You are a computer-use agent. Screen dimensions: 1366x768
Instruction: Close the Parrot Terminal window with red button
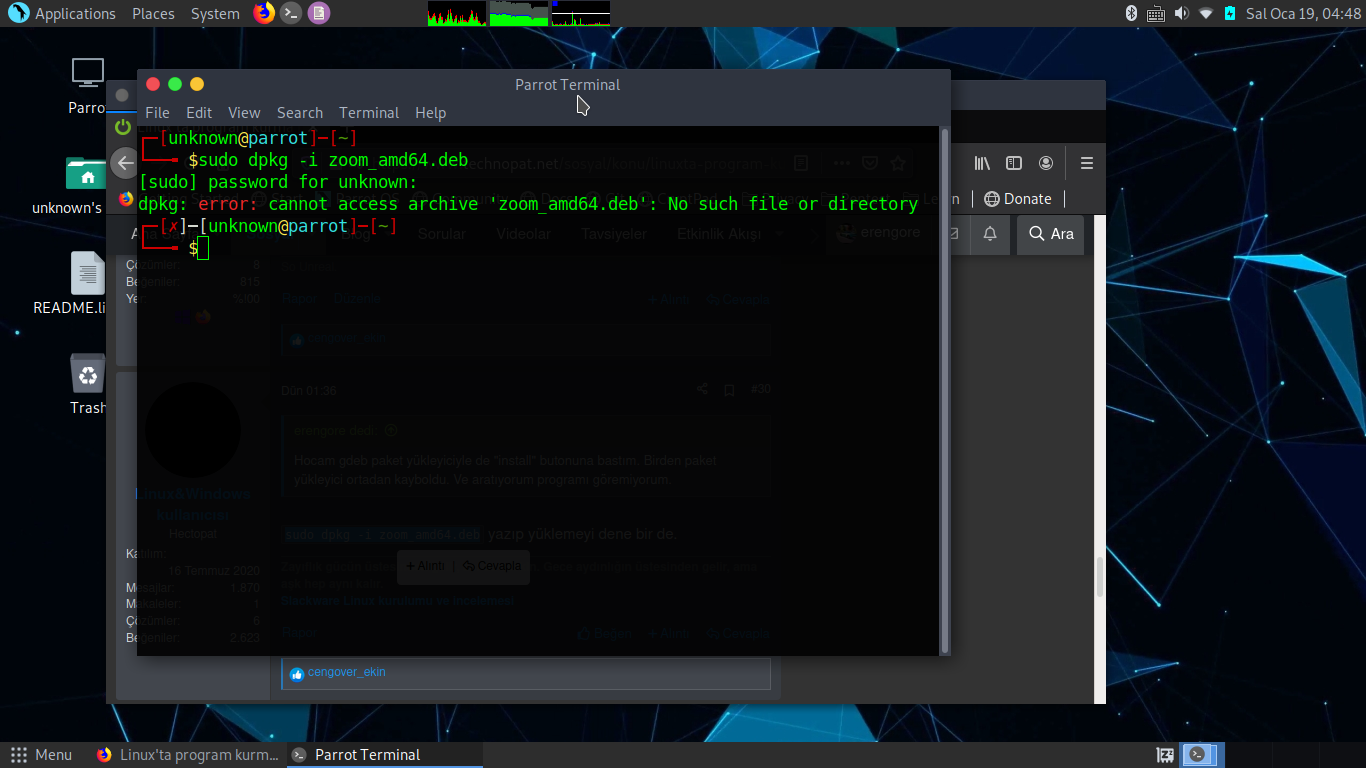153,84
